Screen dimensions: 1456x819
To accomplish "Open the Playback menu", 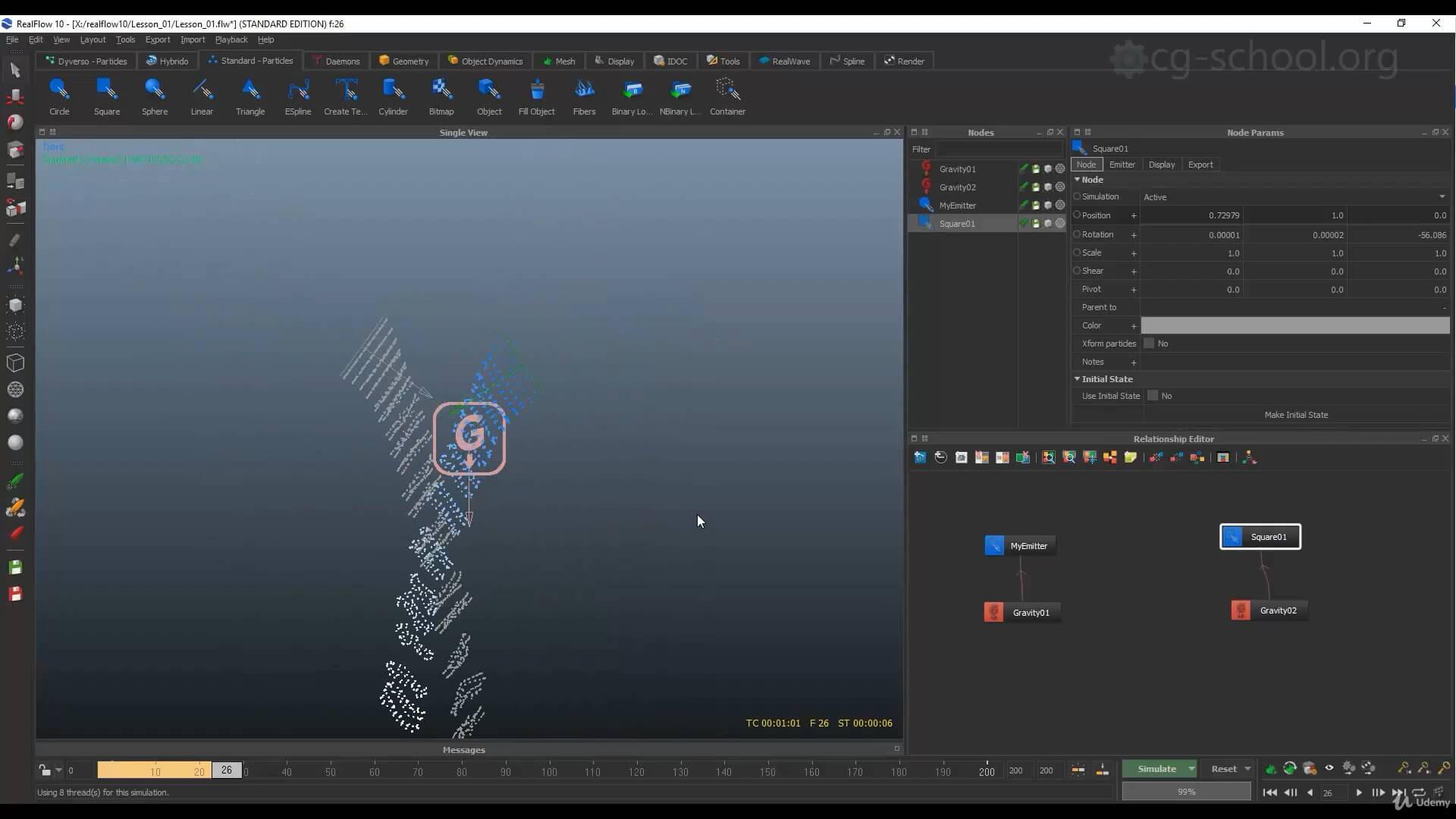I will pyautogui.click(x=231, y=39).
